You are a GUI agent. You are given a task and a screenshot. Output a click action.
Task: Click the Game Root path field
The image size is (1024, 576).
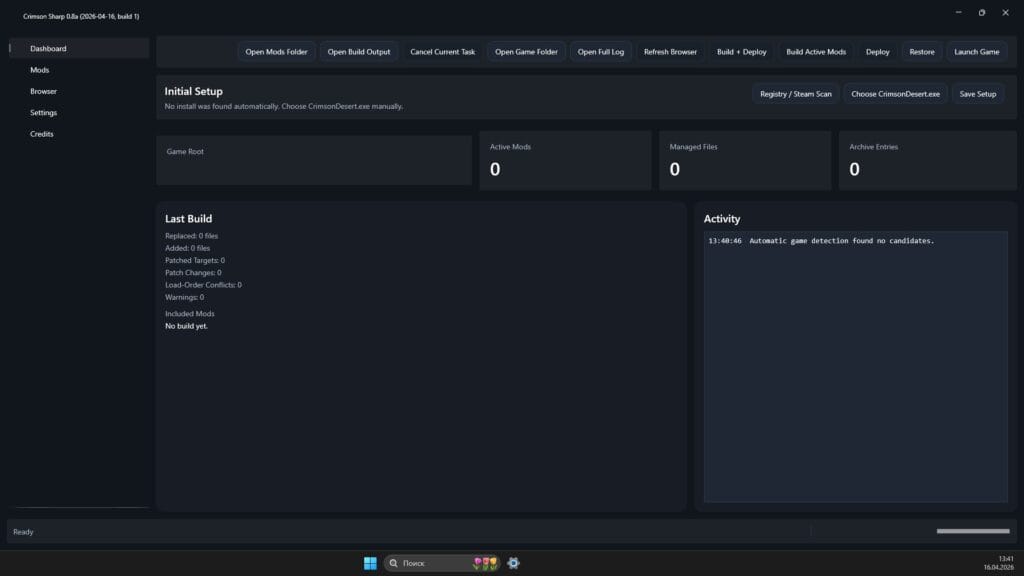coord(313,160)
